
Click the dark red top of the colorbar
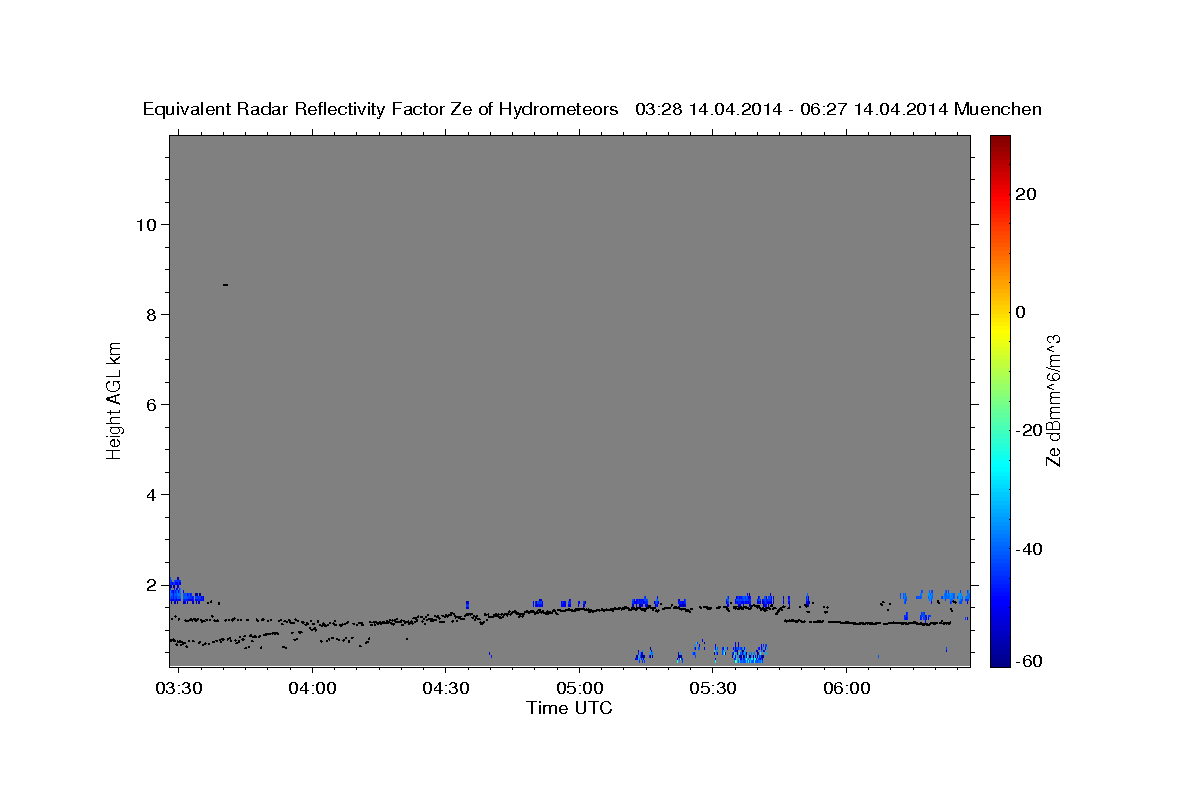(999, 142)
